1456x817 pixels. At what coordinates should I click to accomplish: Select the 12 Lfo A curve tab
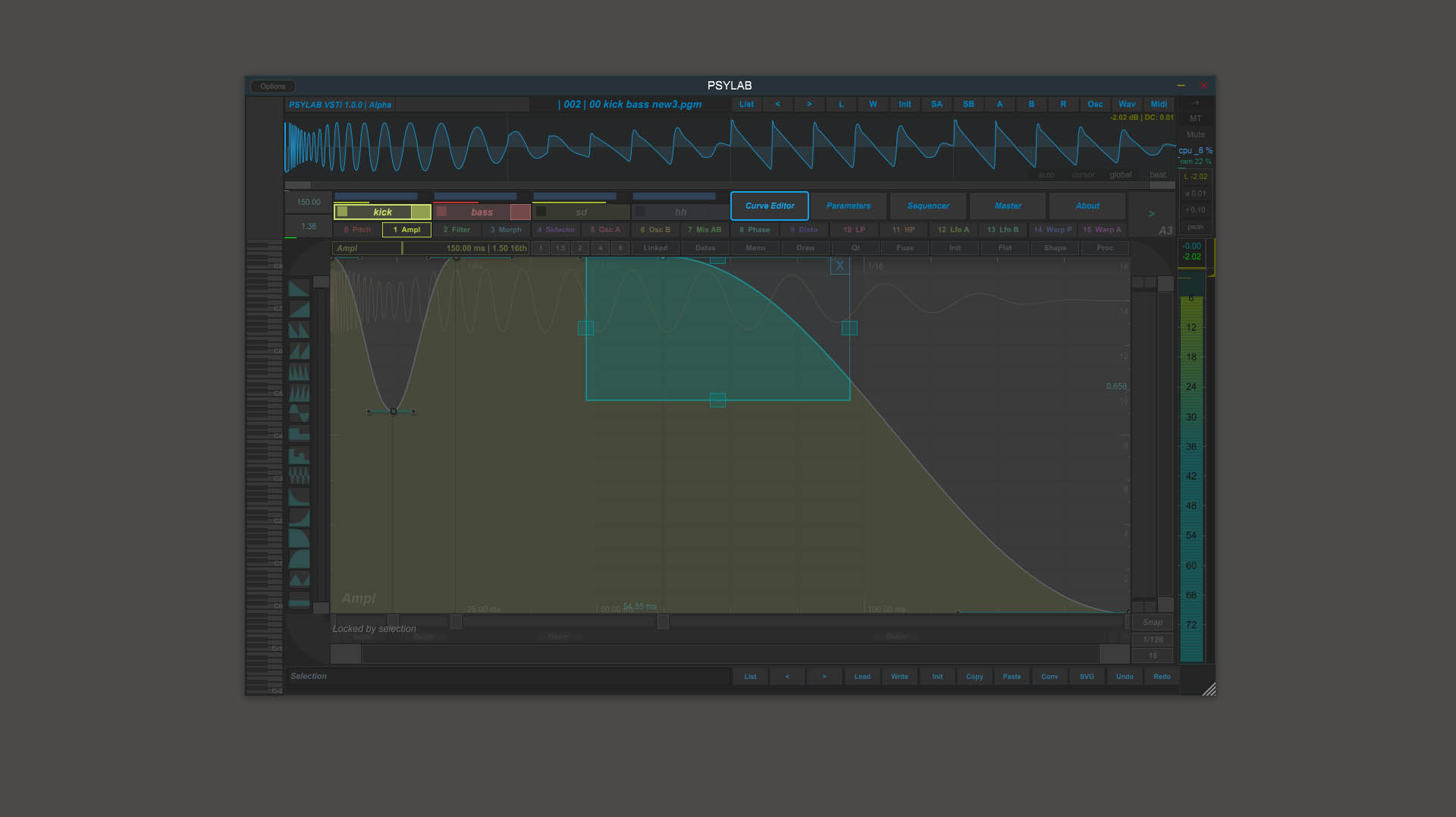[953, 230]
